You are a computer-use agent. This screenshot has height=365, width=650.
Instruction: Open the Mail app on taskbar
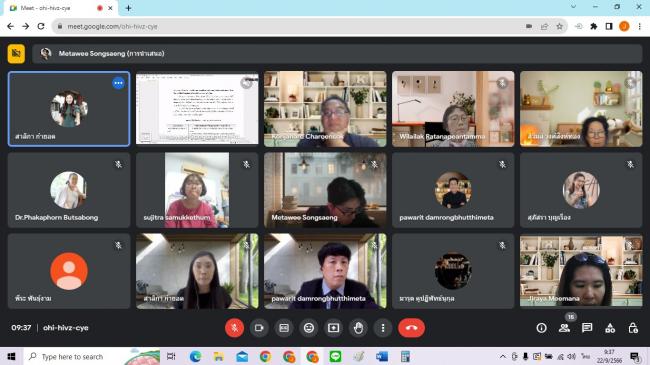(242, 356)
